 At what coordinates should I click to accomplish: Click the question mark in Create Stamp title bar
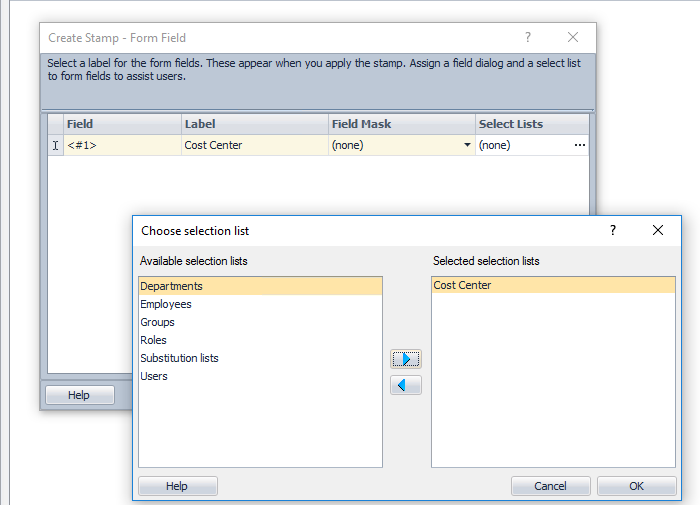(528, 37)
